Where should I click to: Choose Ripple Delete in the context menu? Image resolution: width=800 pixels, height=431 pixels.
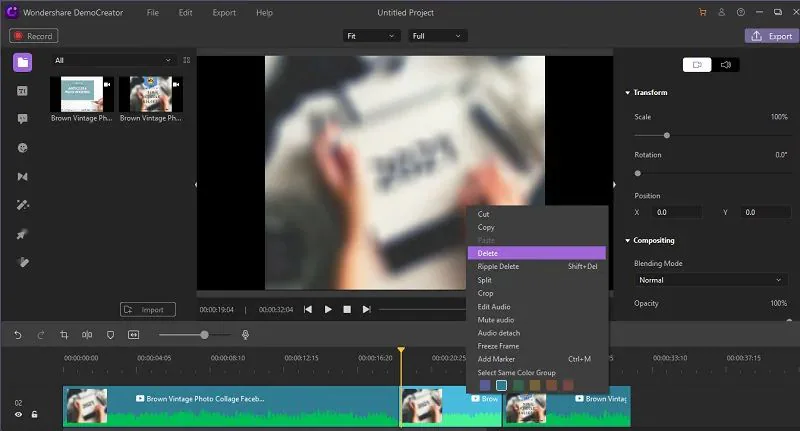point(537,266)
